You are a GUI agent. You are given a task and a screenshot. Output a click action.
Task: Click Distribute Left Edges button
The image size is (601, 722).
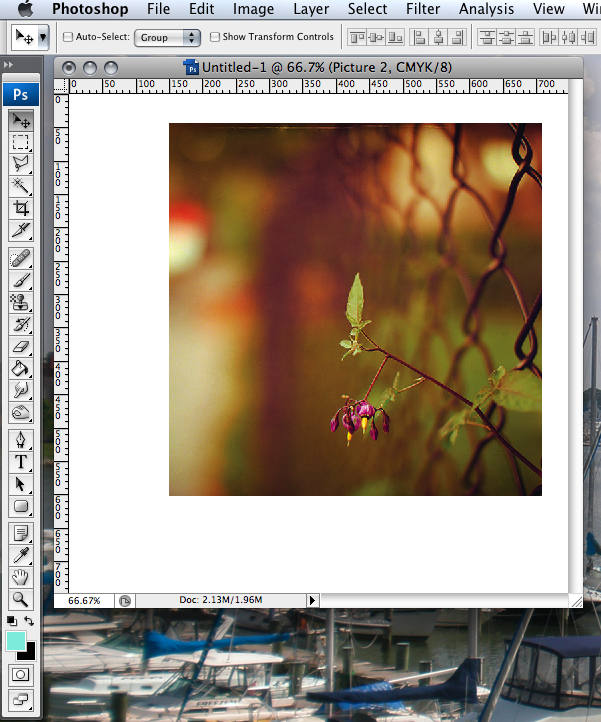tap(549, 37)
